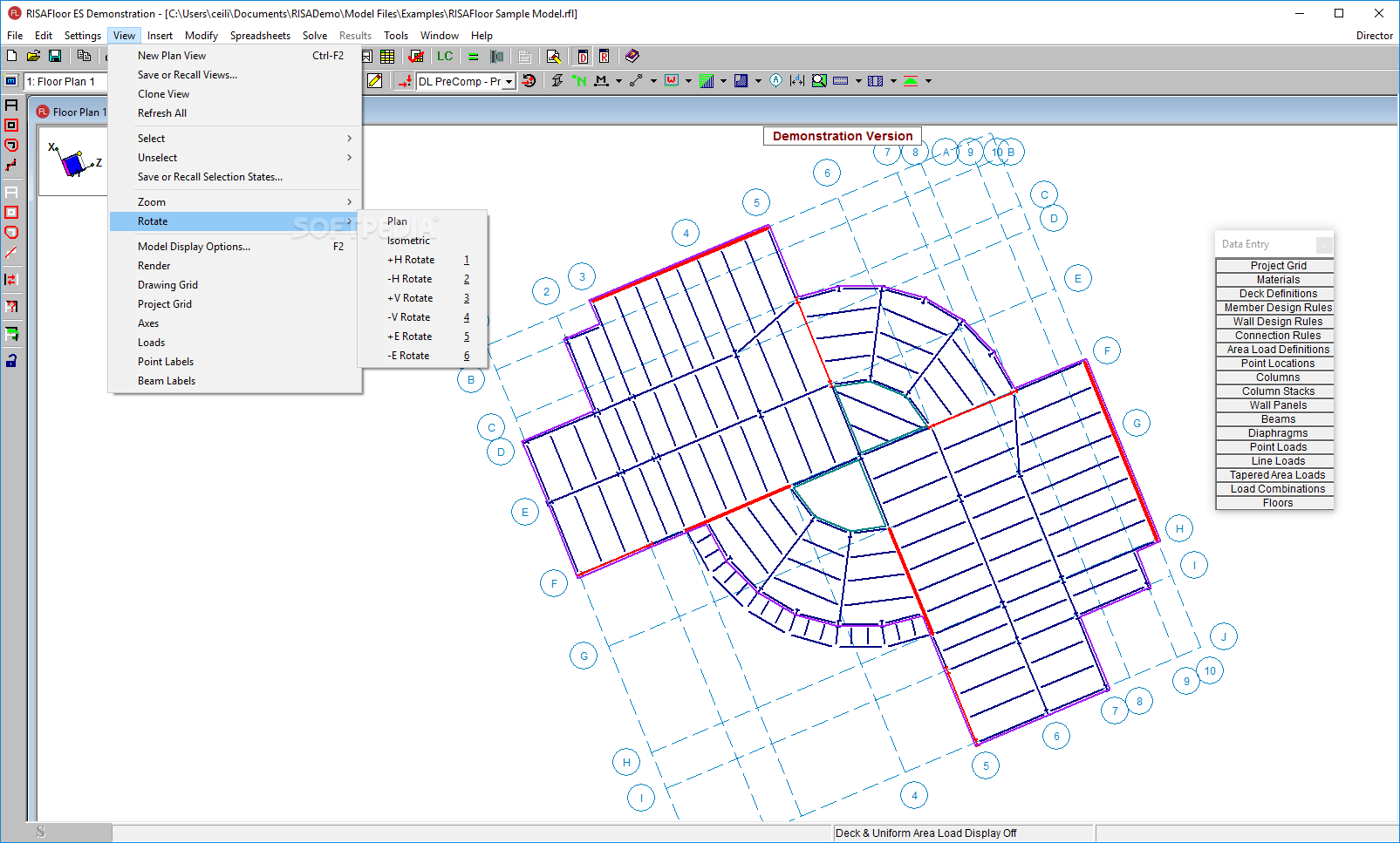Choose -V Rotate menu entry
1400x843 pixels.
tap(422, 317)
